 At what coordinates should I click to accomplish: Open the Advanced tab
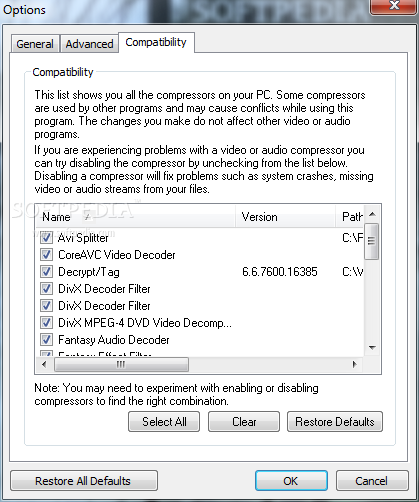[x=89, y=44]
